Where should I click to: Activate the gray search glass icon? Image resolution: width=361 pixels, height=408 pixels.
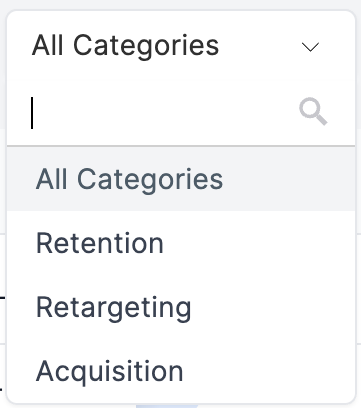[313, 112]
